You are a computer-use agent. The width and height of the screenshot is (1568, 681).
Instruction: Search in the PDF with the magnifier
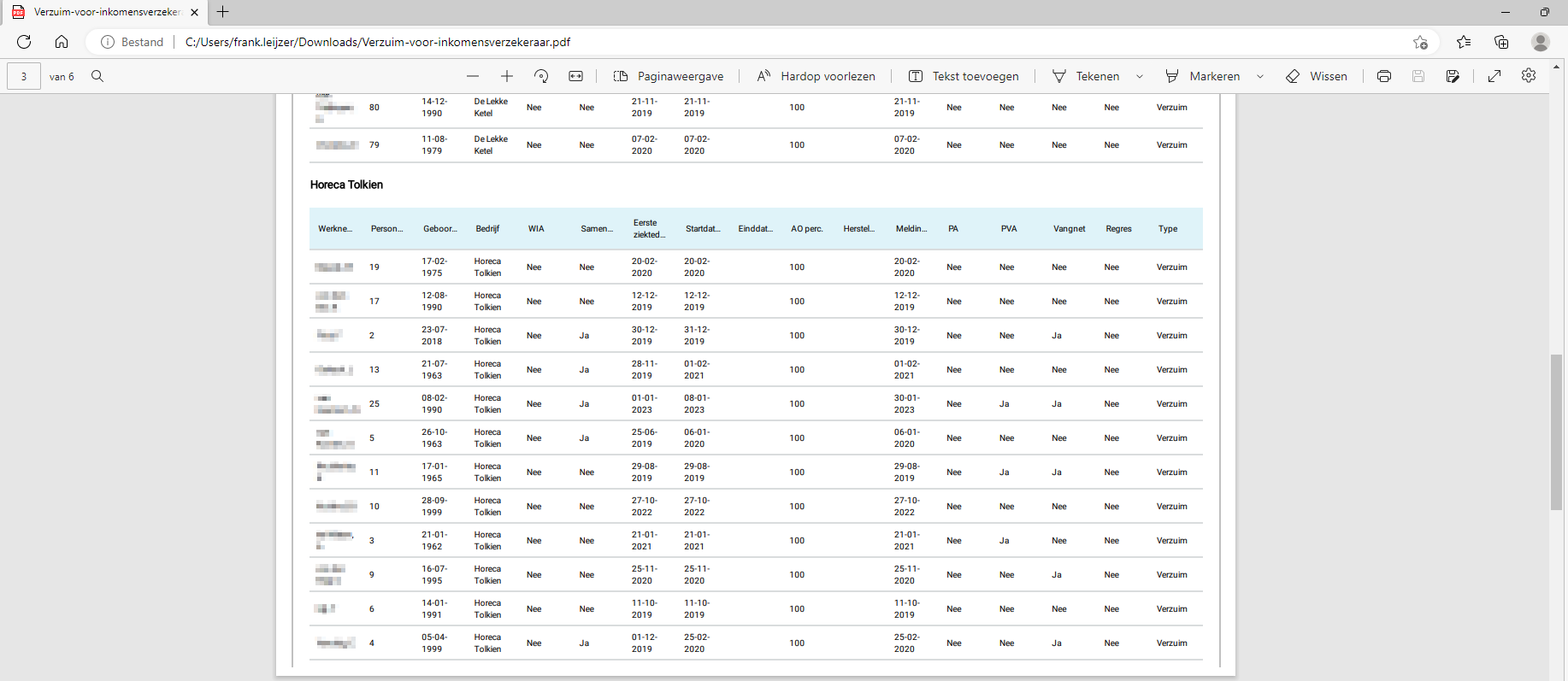pos(97,76)
